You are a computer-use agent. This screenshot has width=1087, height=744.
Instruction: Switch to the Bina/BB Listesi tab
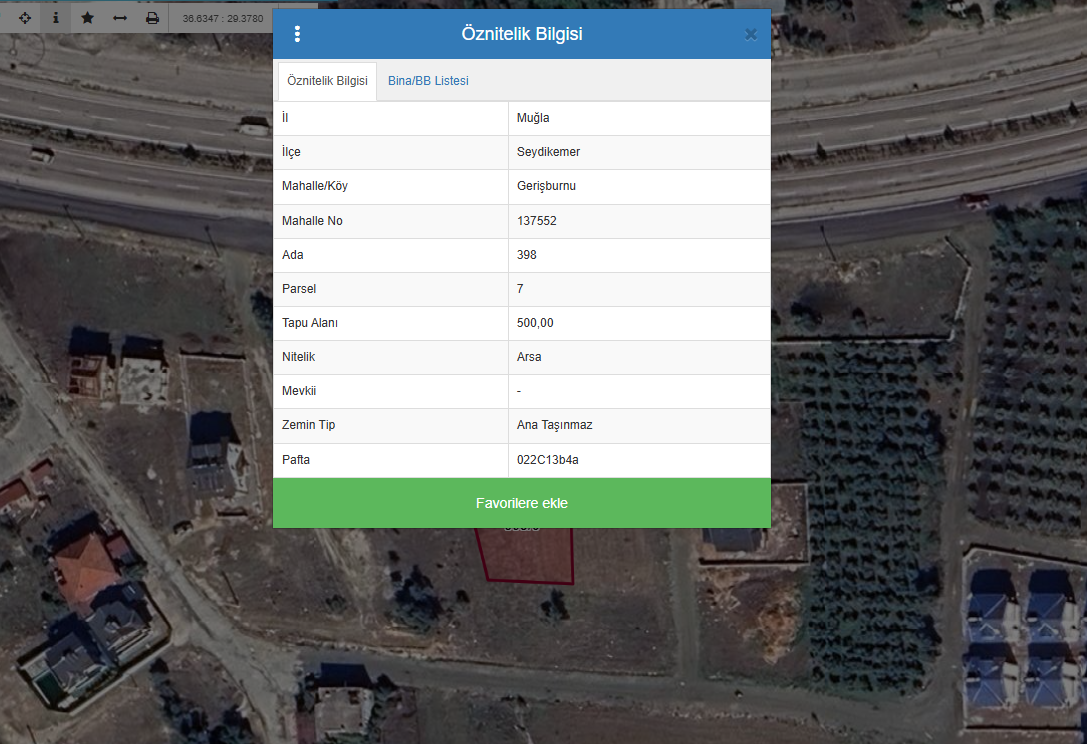point(428,81)
